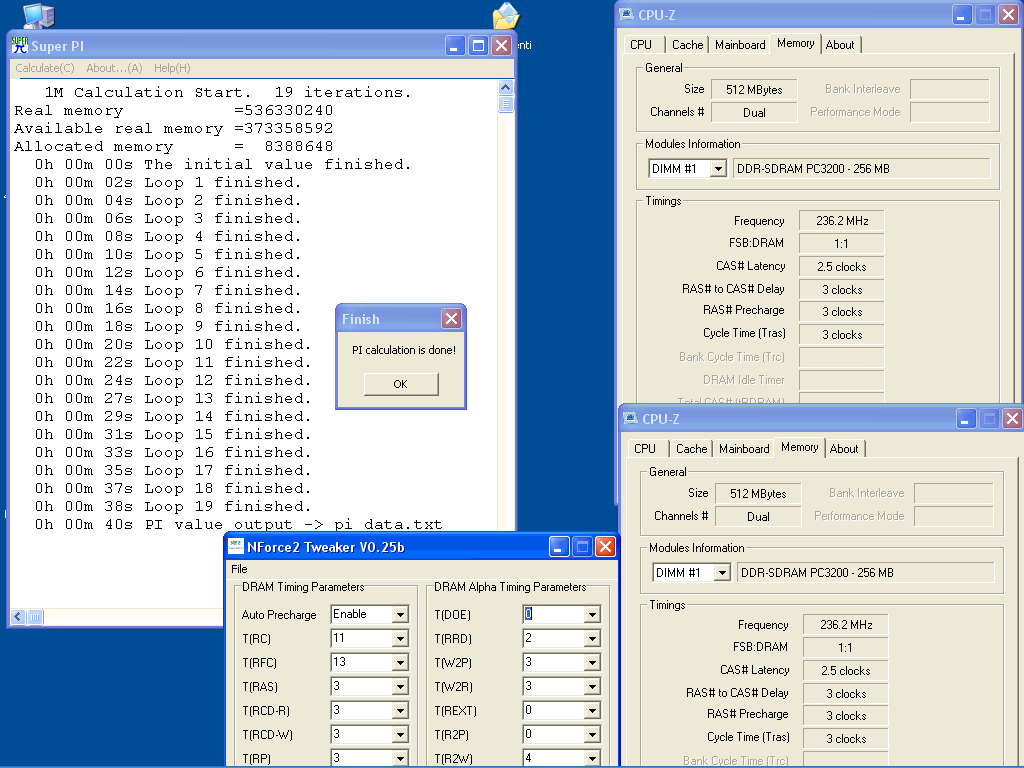Switch to the About tab in lower CPU-Z
Viewport: 1024px width, 768px height.
pyautogui.click(x=844, y=449)
